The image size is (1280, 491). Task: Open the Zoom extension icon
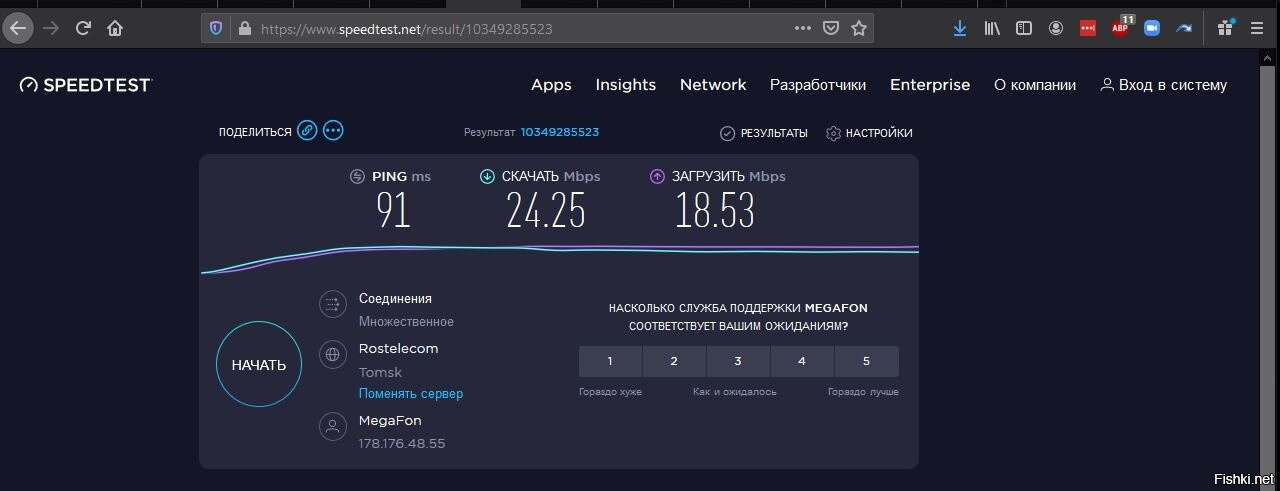pos(1152,28)
